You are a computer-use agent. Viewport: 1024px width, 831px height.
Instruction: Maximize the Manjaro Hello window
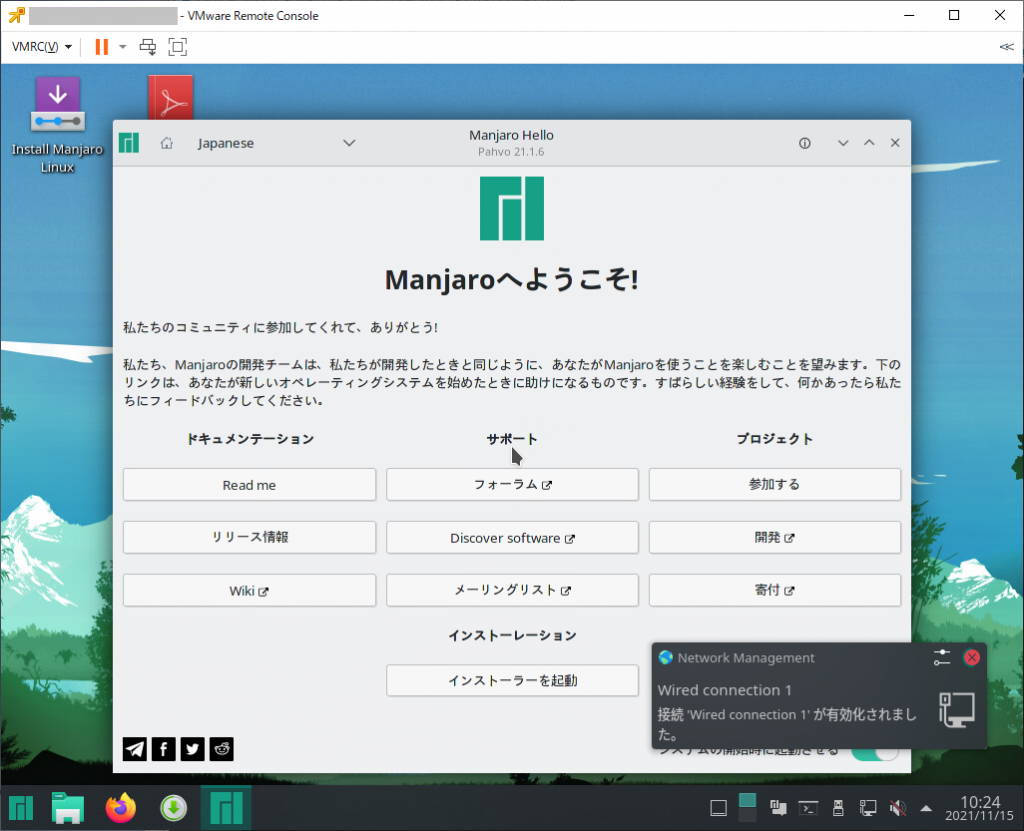pyautogui.click(x=869, y=143)
